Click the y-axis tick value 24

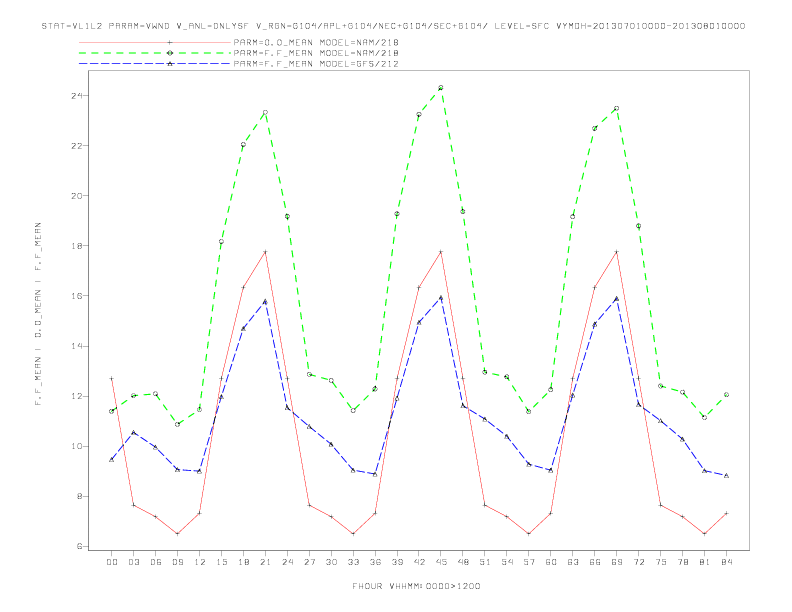click(76, 95)
